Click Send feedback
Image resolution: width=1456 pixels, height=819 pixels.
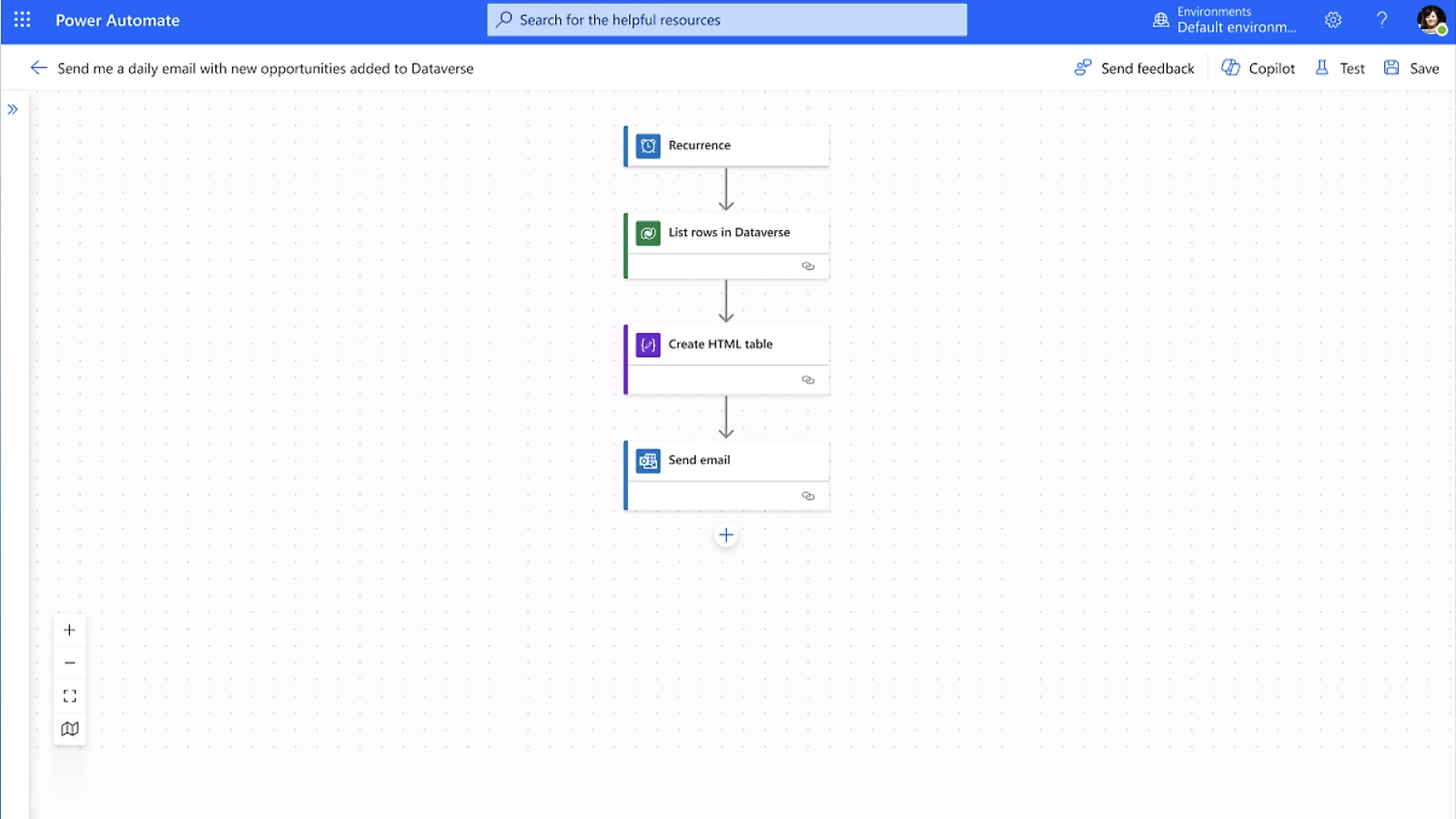tap(1134, 68)
